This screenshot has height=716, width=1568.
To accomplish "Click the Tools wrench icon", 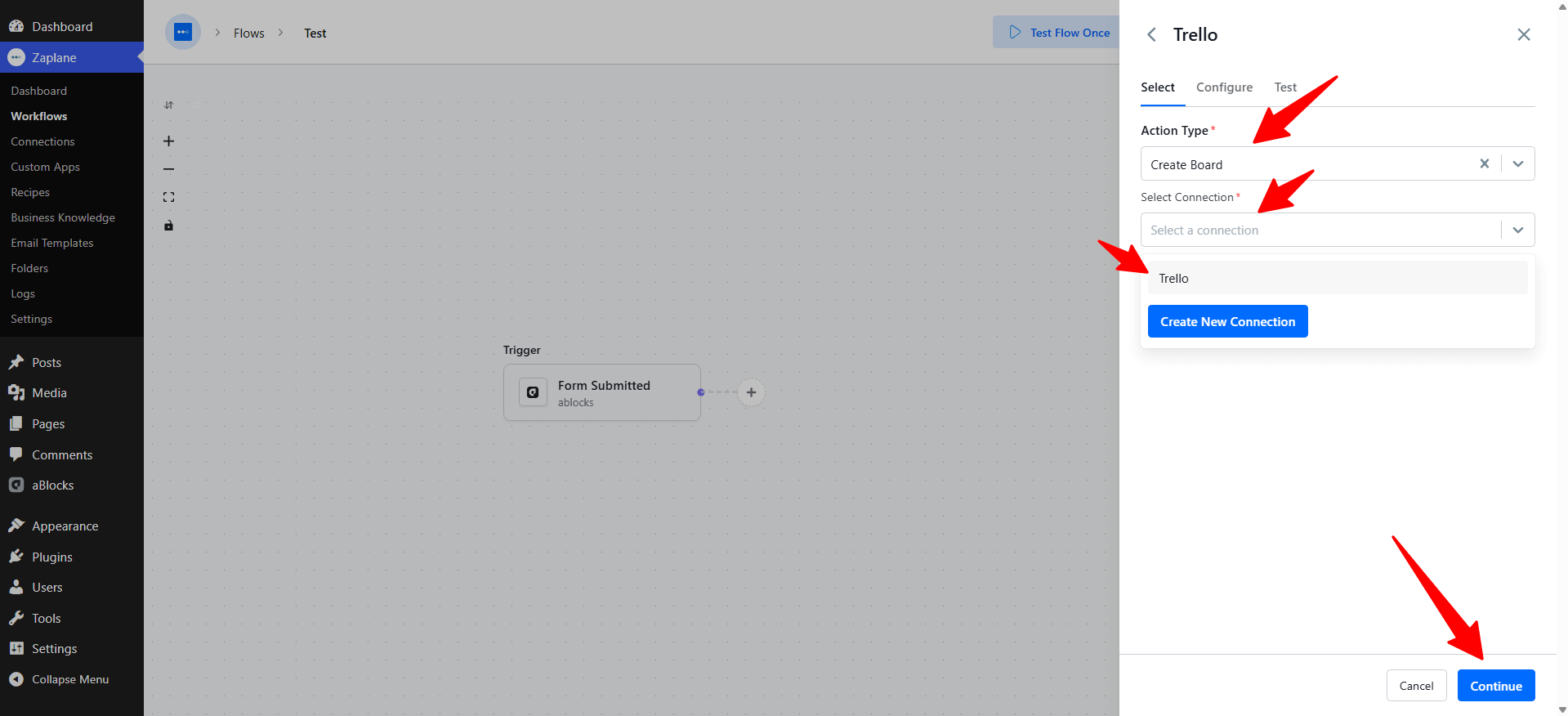I will point(16,618).
